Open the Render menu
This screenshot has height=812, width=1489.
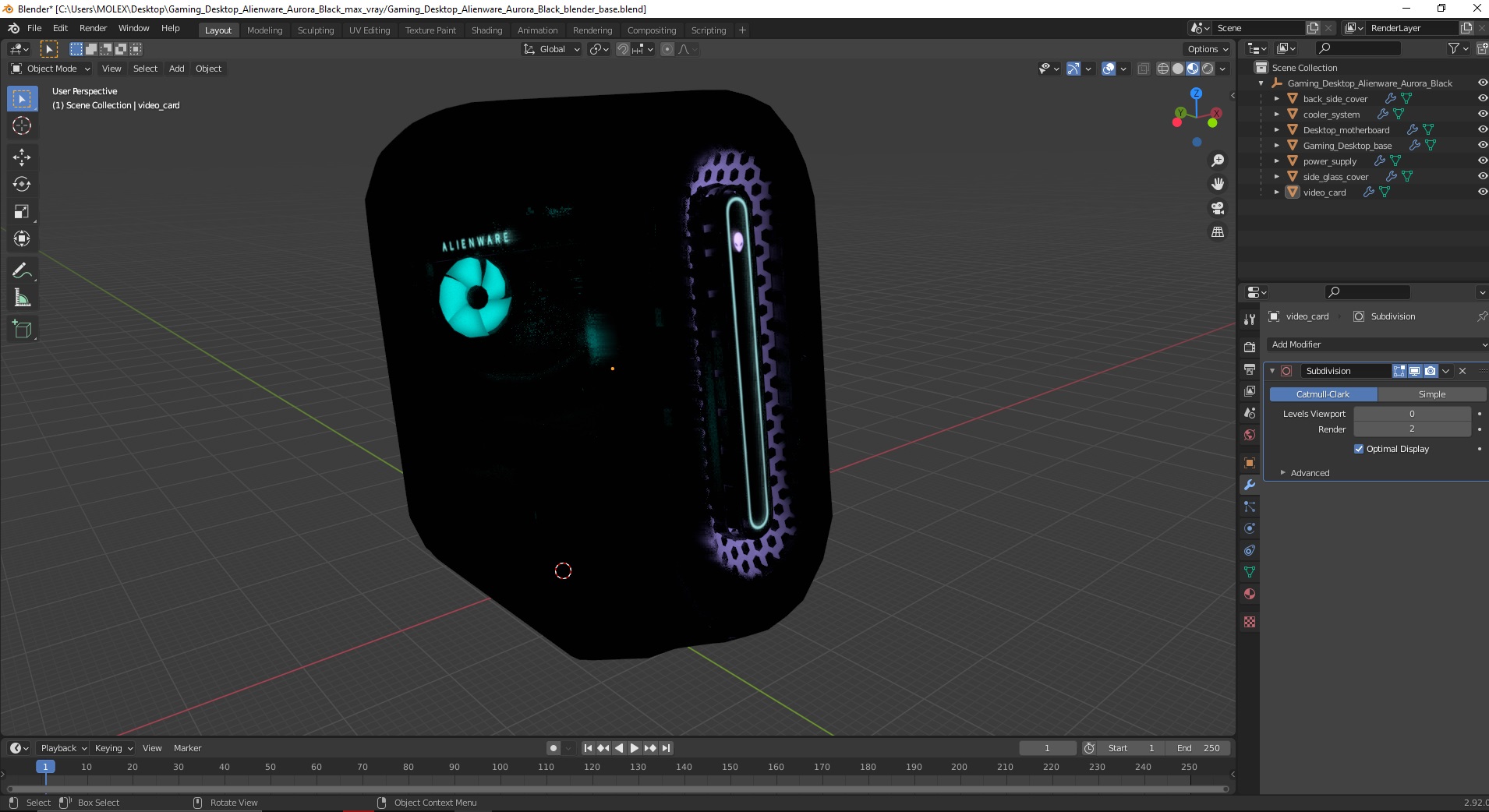[93, 28]
